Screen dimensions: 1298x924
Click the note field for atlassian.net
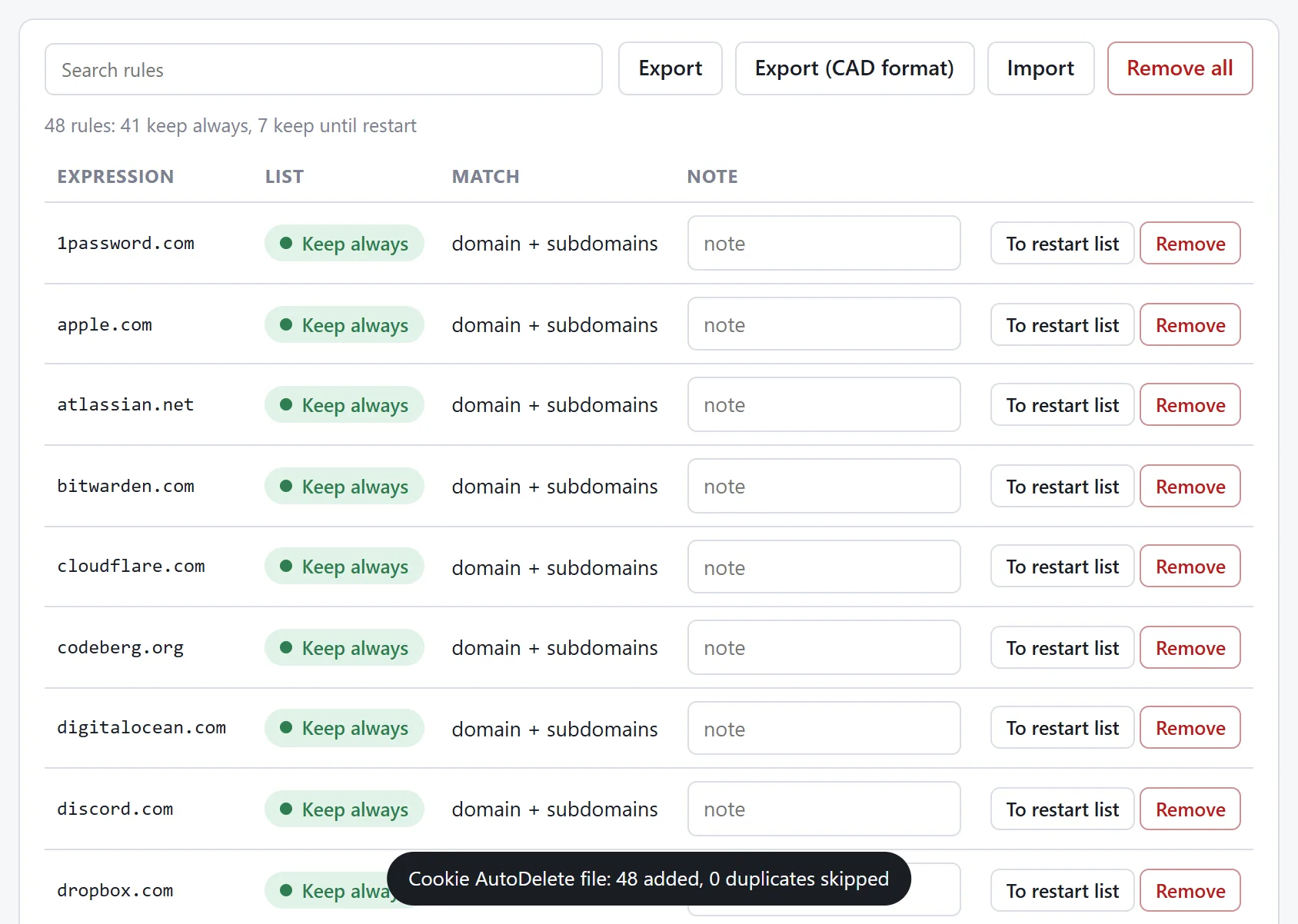point(824,405)
